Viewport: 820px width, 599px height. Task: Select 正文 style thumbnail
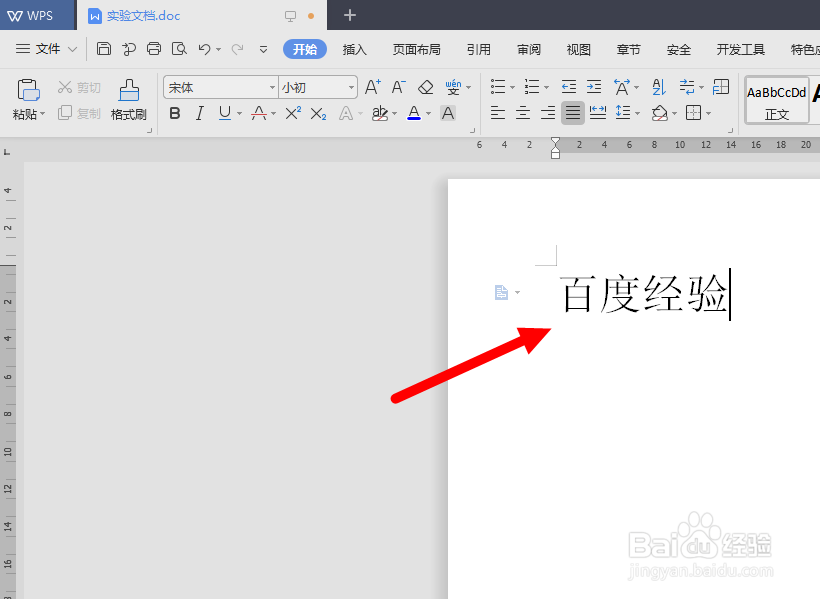click(777, 100)
